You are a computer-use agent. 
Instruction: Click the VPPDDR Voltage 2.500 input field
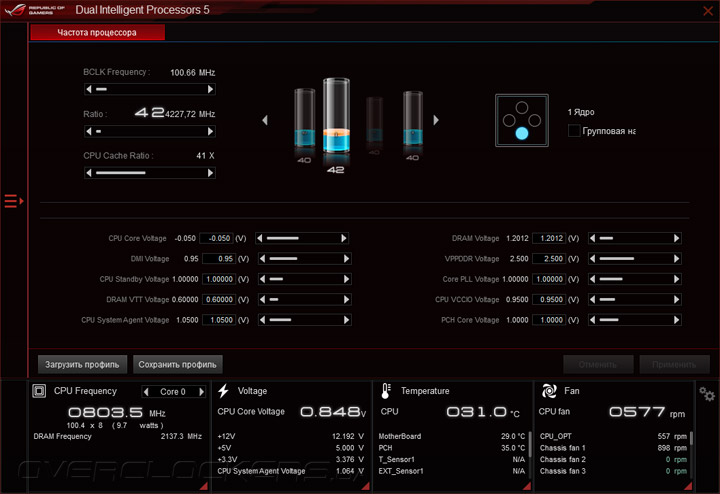549,258
